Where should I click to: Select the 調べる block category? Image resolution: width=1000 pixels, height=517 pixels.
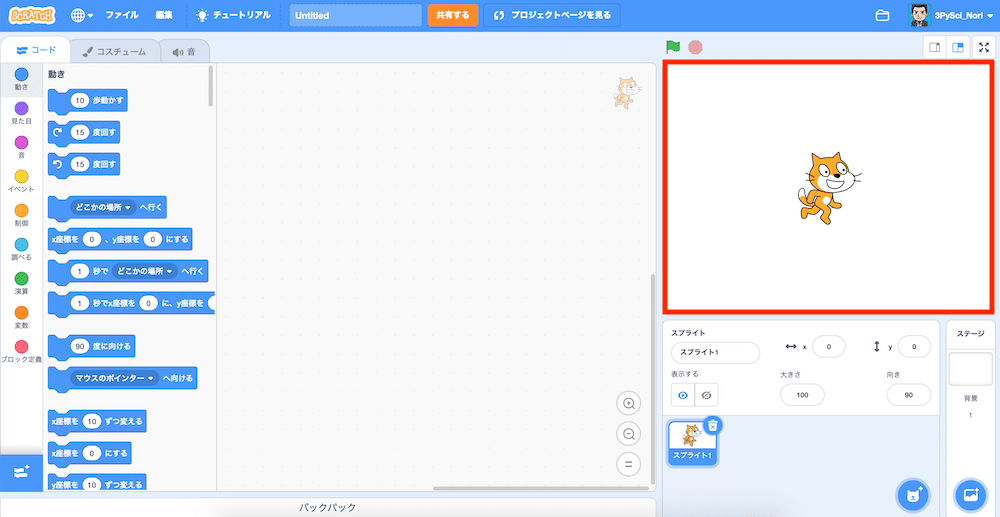21,250
